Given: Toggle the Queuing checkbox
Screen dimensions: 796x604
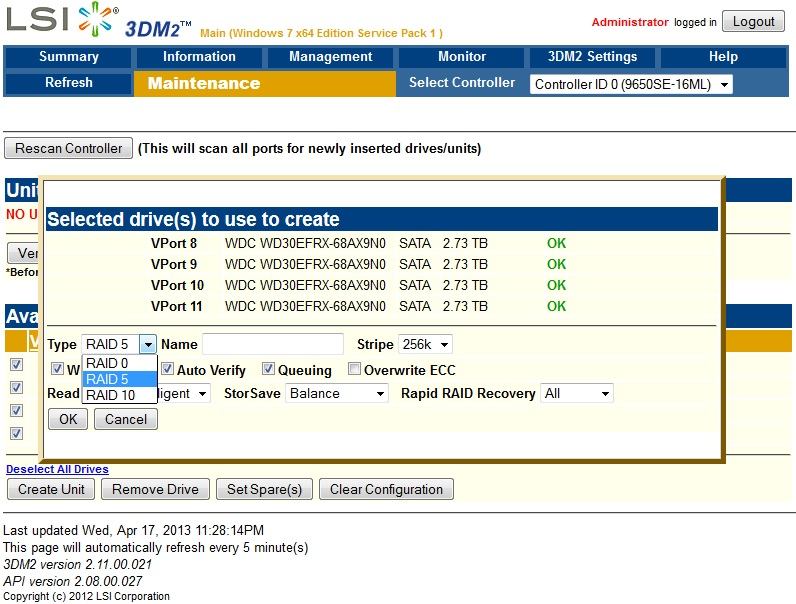Looking at the screenshot, I should (269, 369).
